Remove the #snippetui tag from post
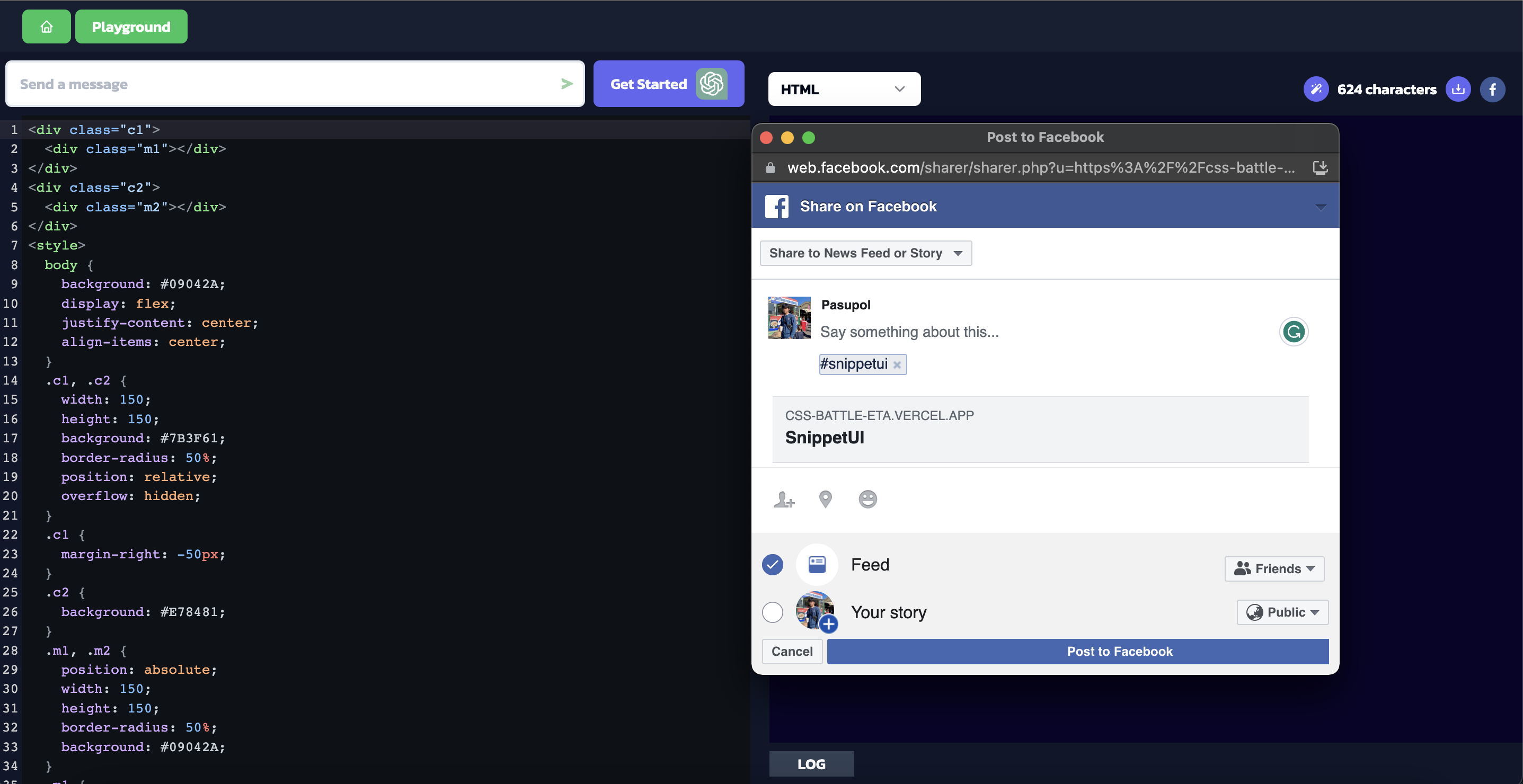Viewport: 1523px width, 784px height. 897,363
